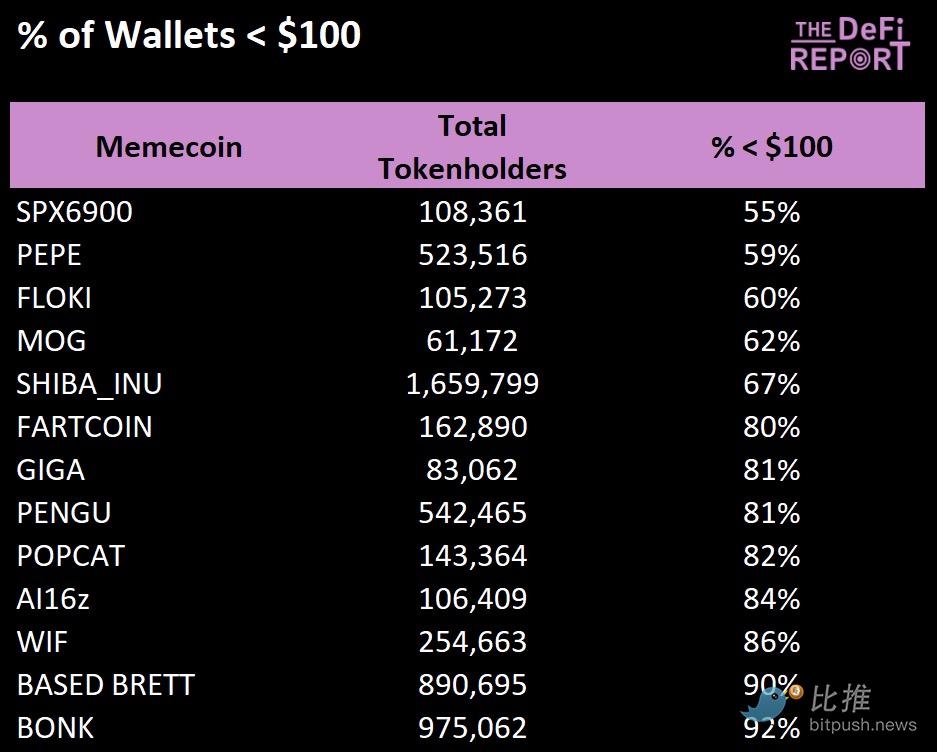Click SHIBA_INU tokenholders value 1,659,799
The height and width of the screenshot is (752, 937).
472,384
